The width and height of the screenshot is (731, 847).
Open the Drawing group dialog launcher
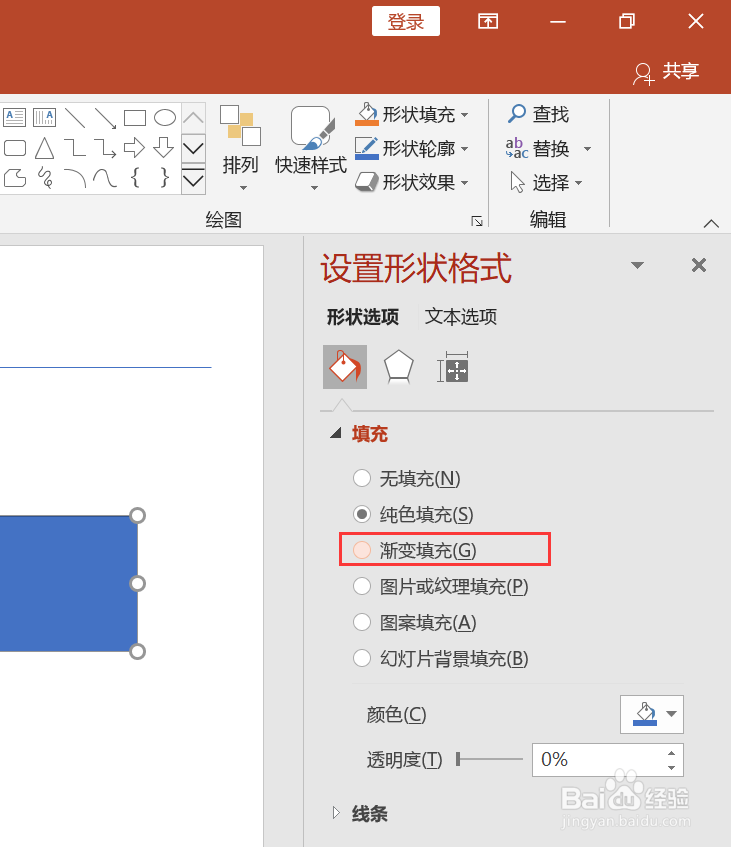[x=477, y=221]
